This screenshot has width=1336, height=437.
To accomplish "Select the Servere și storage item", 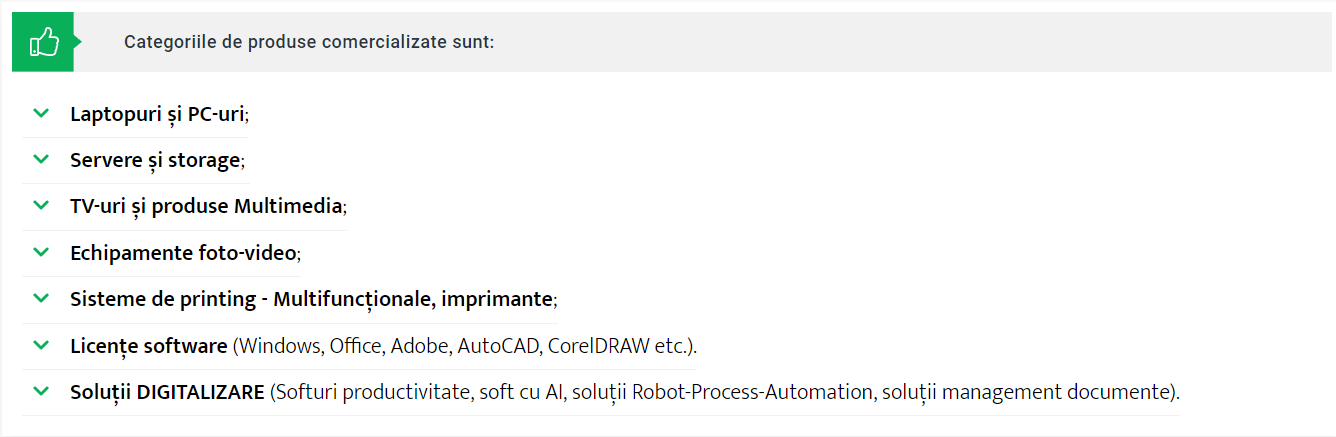I will click(x=155, y=160).
